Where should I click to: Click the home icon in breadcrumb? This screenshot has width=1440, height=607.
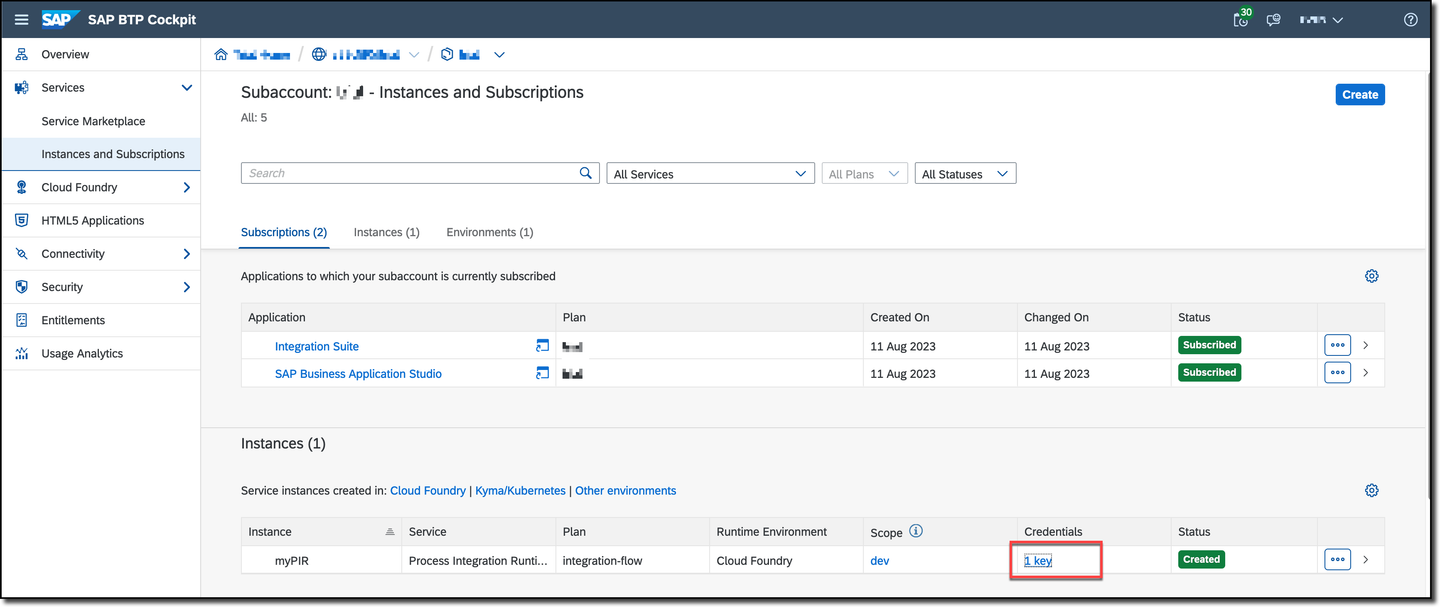[221, 54]
